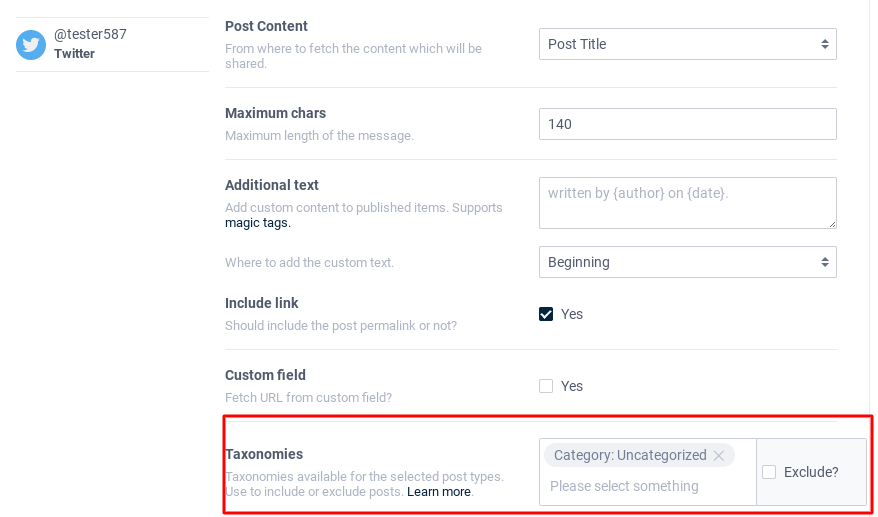878x517 pixels.
Task: Follow the Learn more link
Action: 439,492
